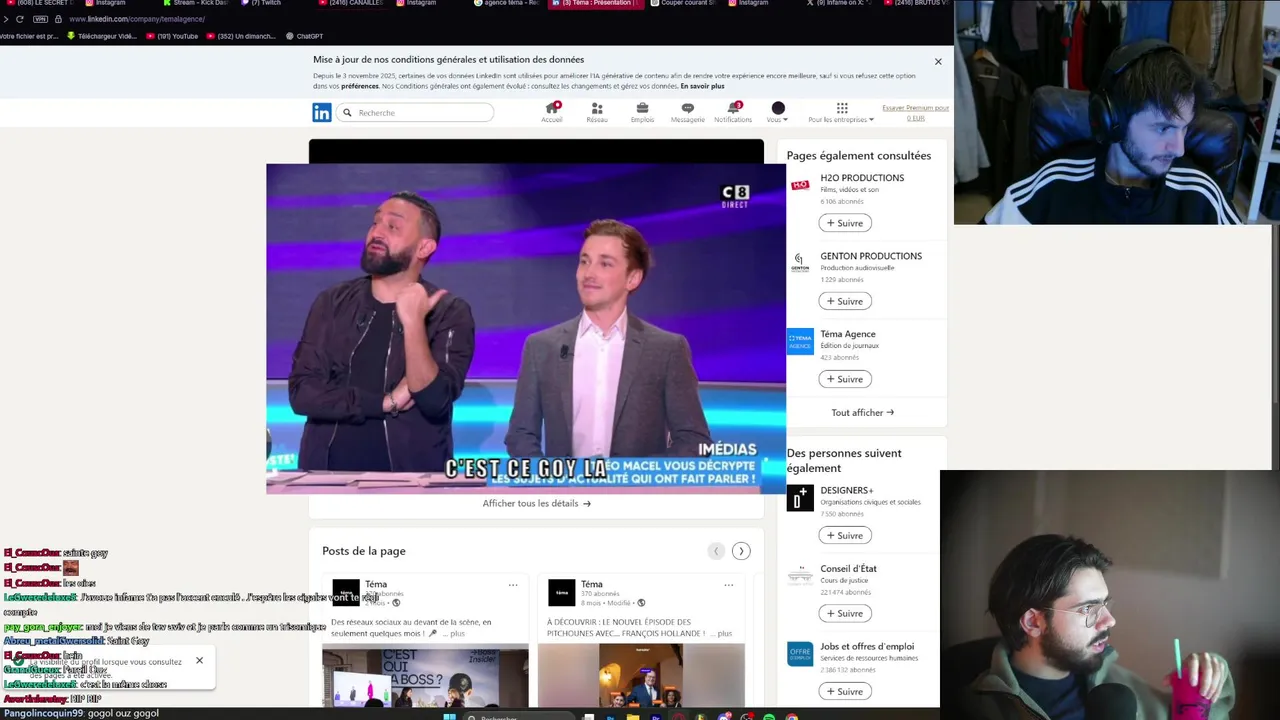
Task: Click Tout afficher link
Action: [862, 412]
